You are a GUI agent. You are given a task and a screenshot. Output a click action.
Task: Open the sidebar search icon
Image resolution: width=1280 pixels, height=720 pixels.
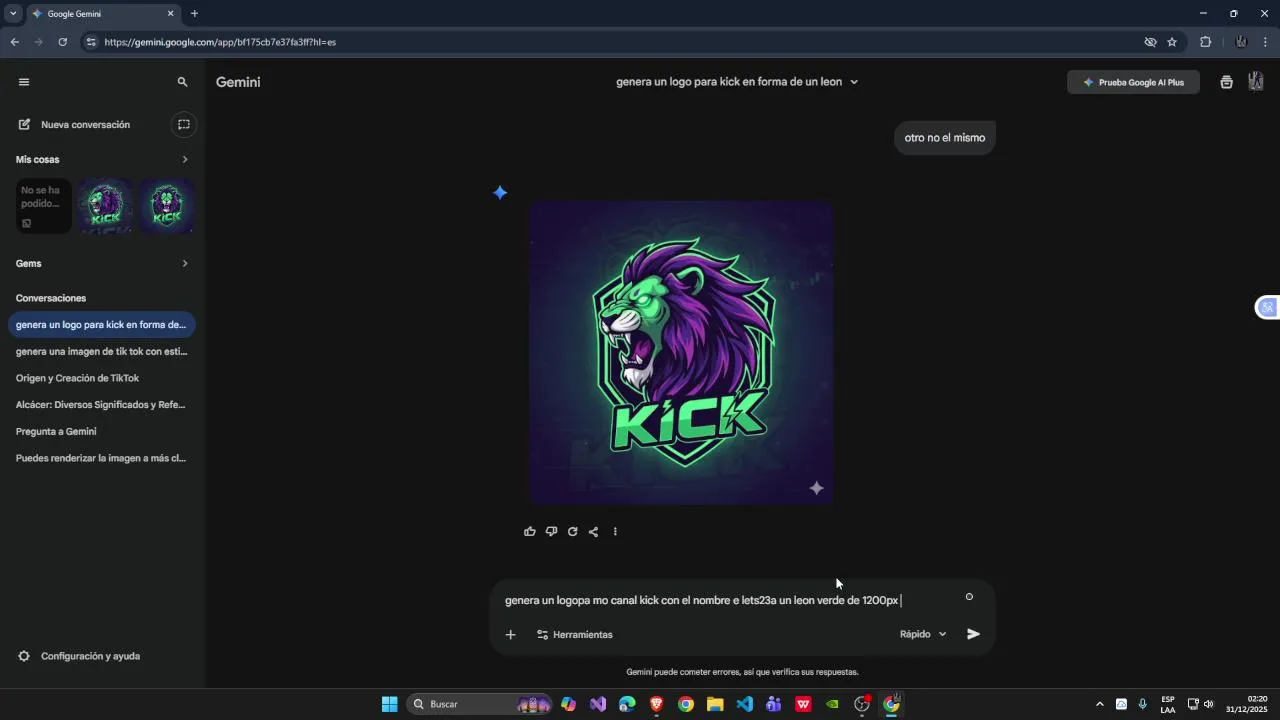pos(182,82)
